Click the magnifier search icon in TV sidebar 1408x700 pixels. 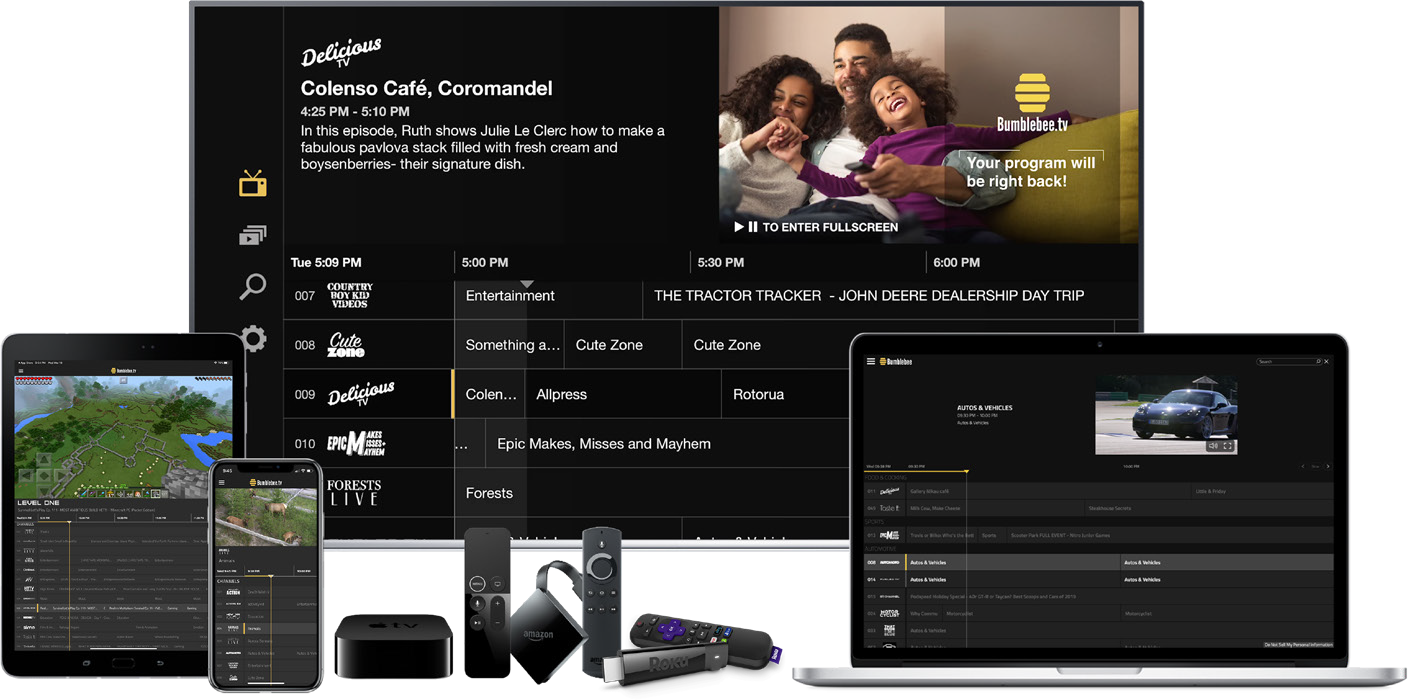click(x=252, y=287)
